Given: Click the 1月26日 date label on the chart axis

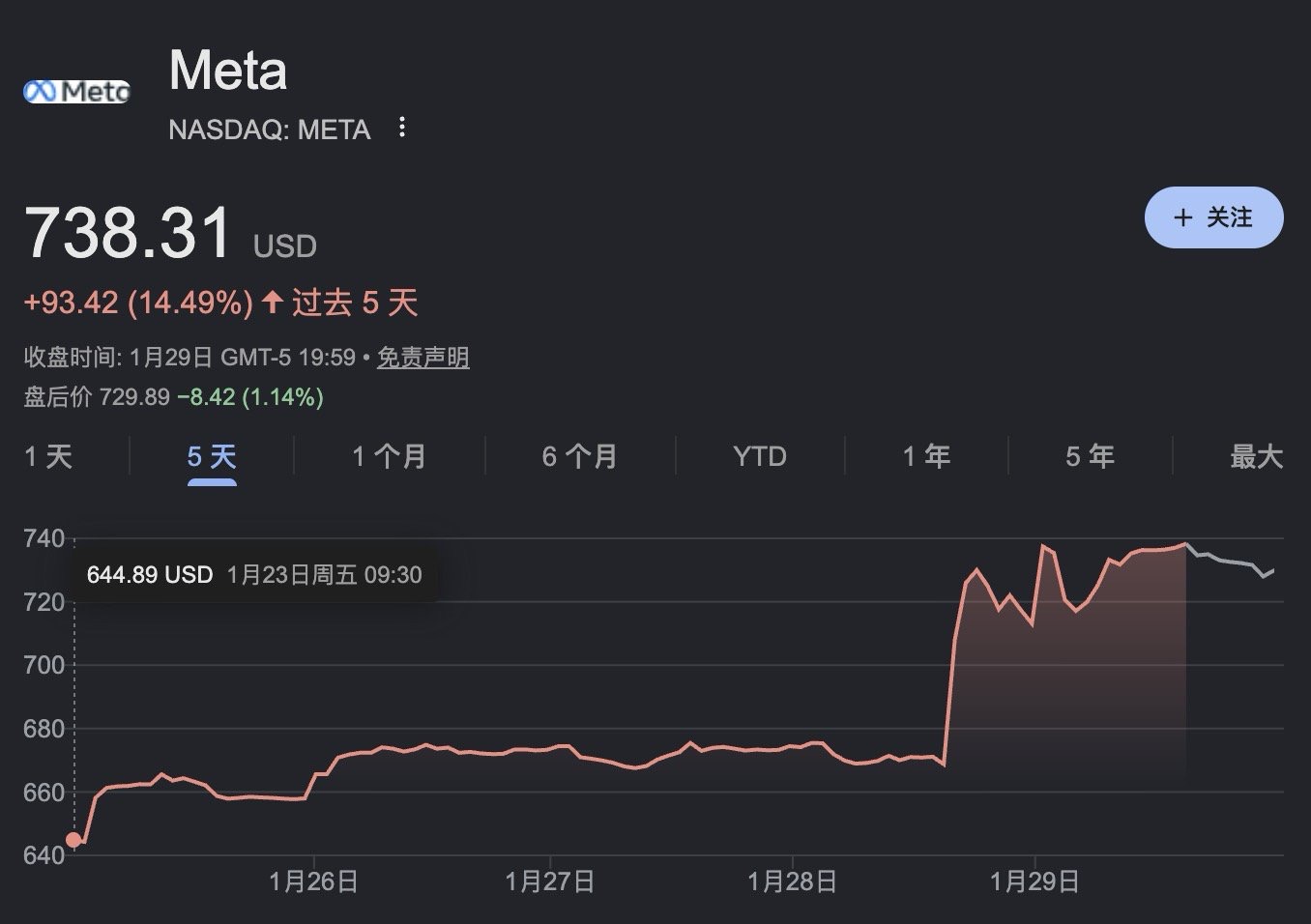Looking at the screenshot, I should [x=313, y=881].
